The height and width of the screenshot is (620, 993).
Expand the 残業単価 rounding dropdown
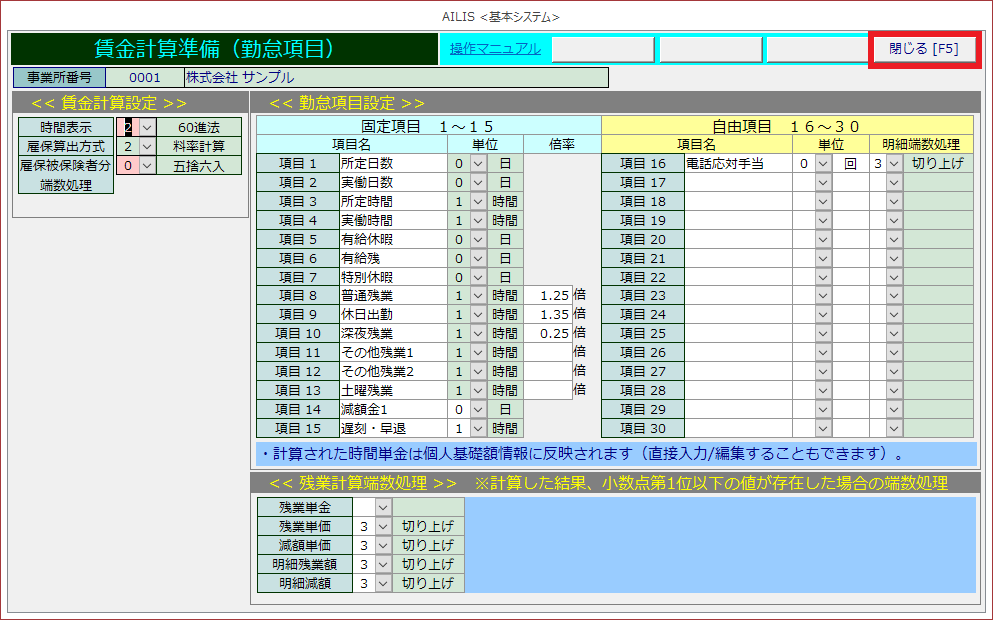tap(383, 526)
